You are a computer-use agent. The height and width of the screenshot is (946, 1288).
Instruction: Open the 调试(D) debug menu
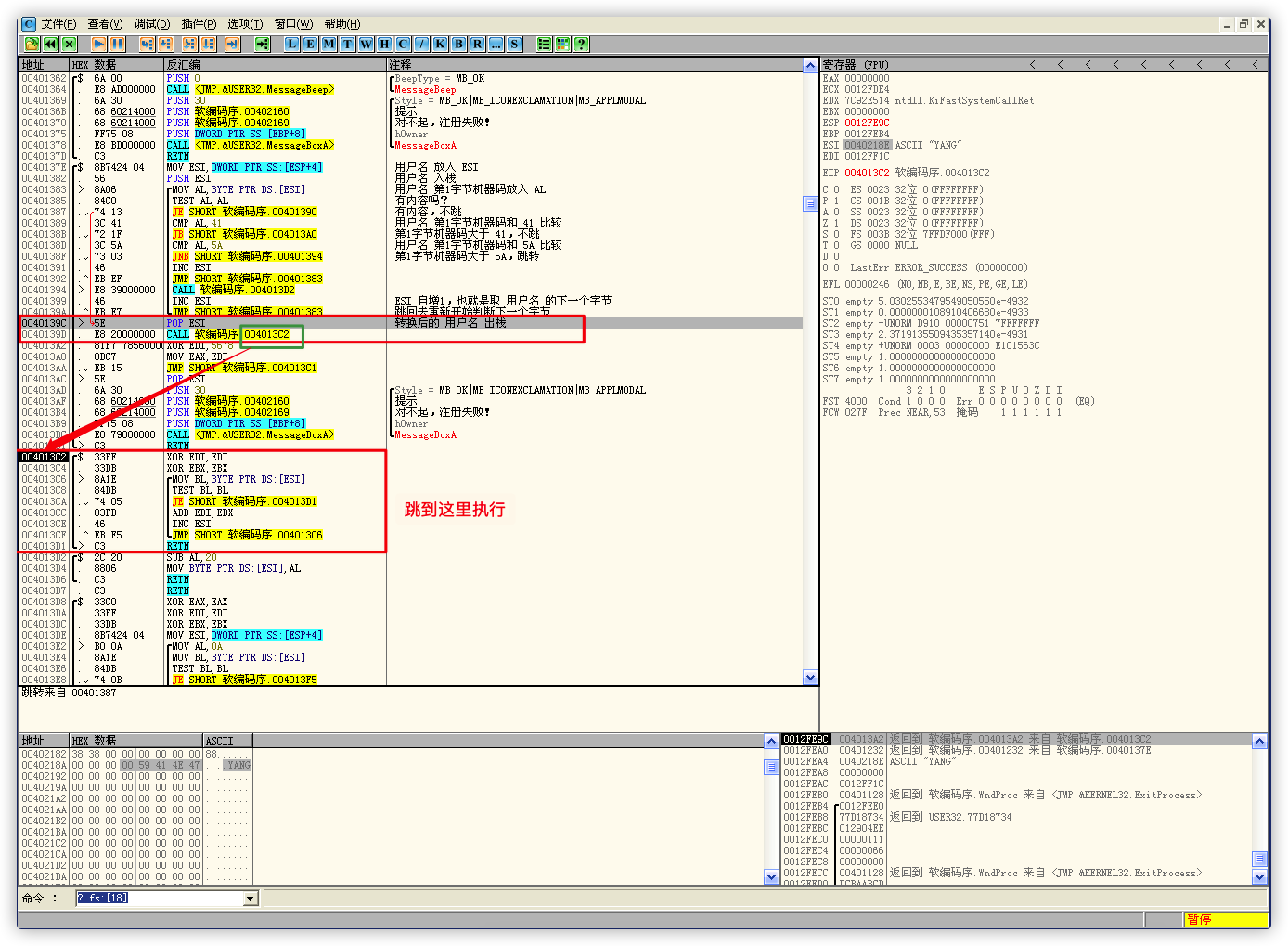(x=151, y=24)
